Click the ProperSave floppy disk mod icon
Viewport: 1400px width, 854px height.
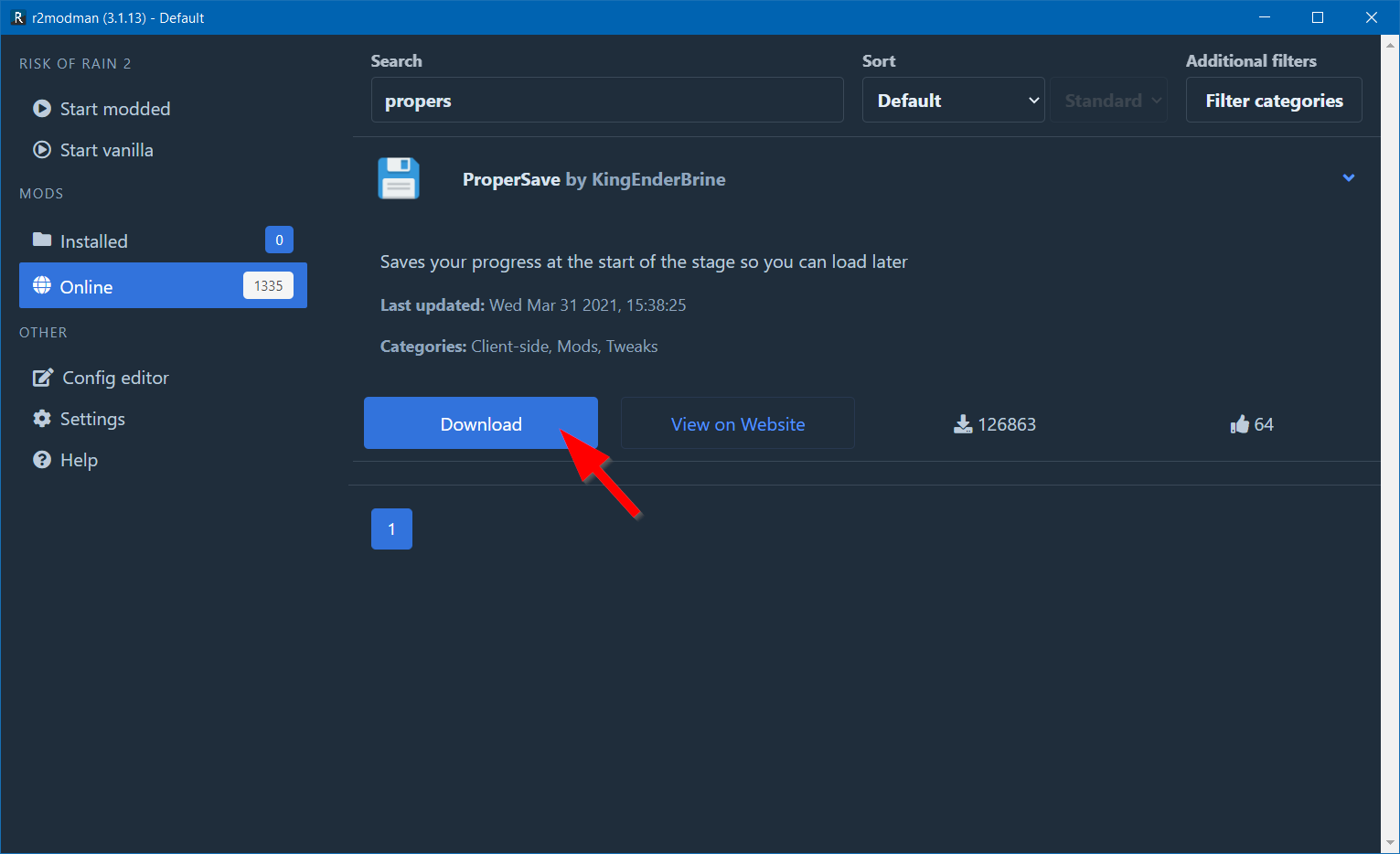(x=399, y=178)
